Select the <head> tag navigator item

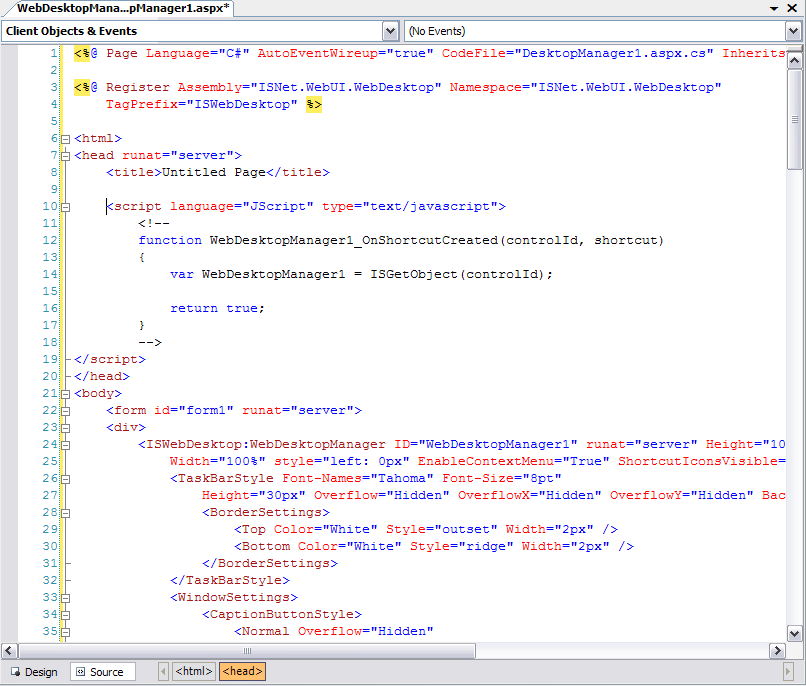click(x=242, y=672)
